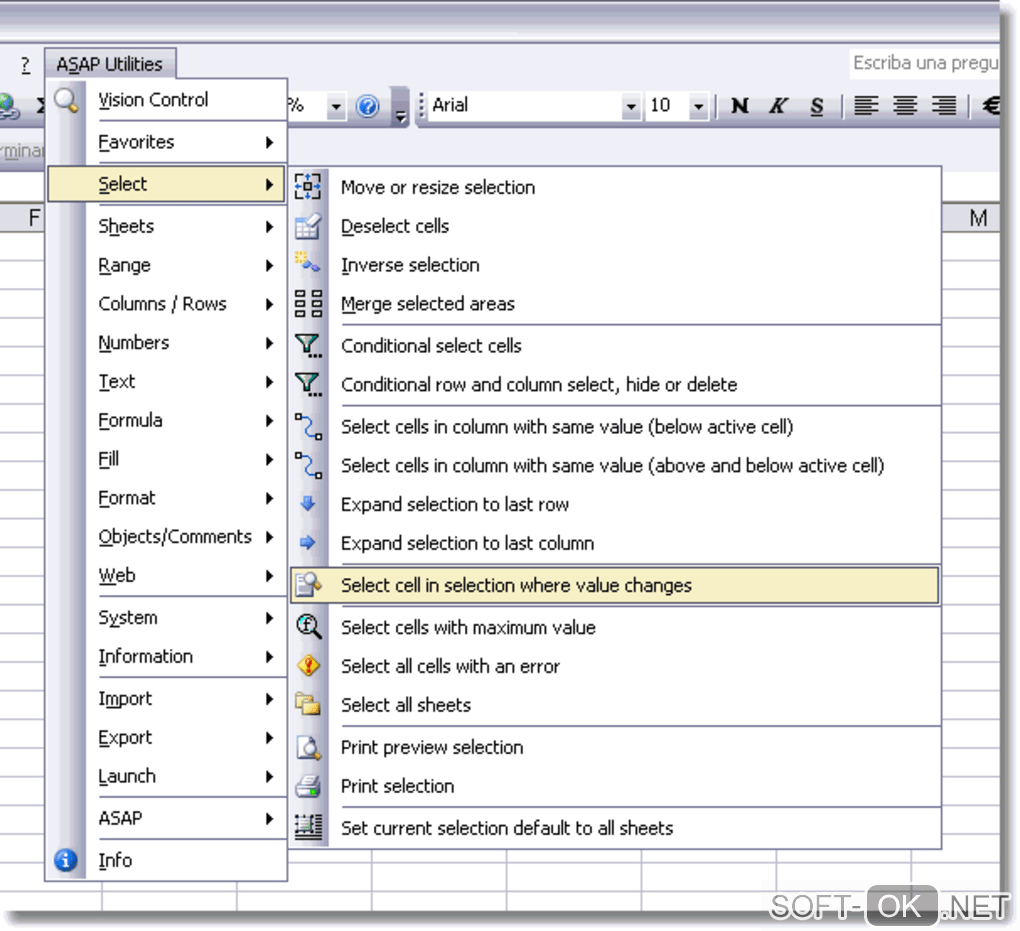The image size is (1020, 931).
Task: Click the Set current selection default icon
Action: 308,827
